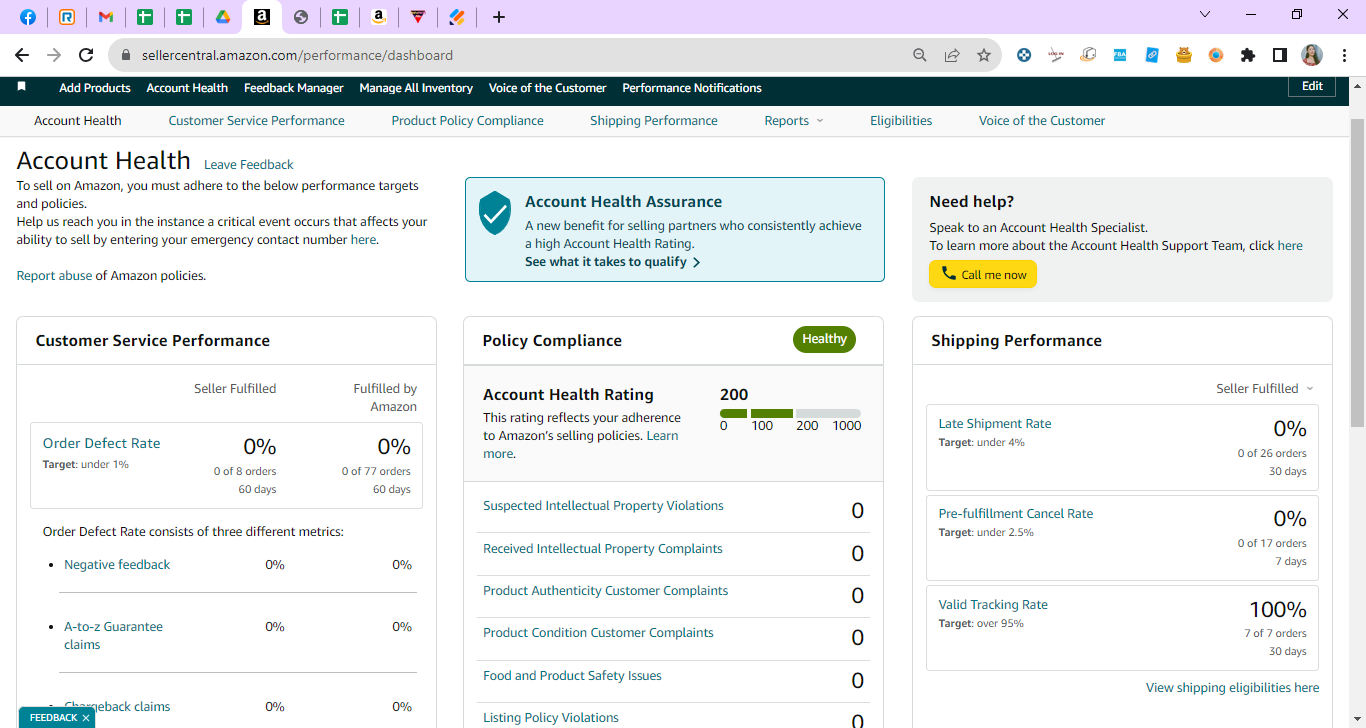Image resolution: width=1366 pixels, height=728 pixels.
Task: Go back to the previous page
Action: [22, 55]
